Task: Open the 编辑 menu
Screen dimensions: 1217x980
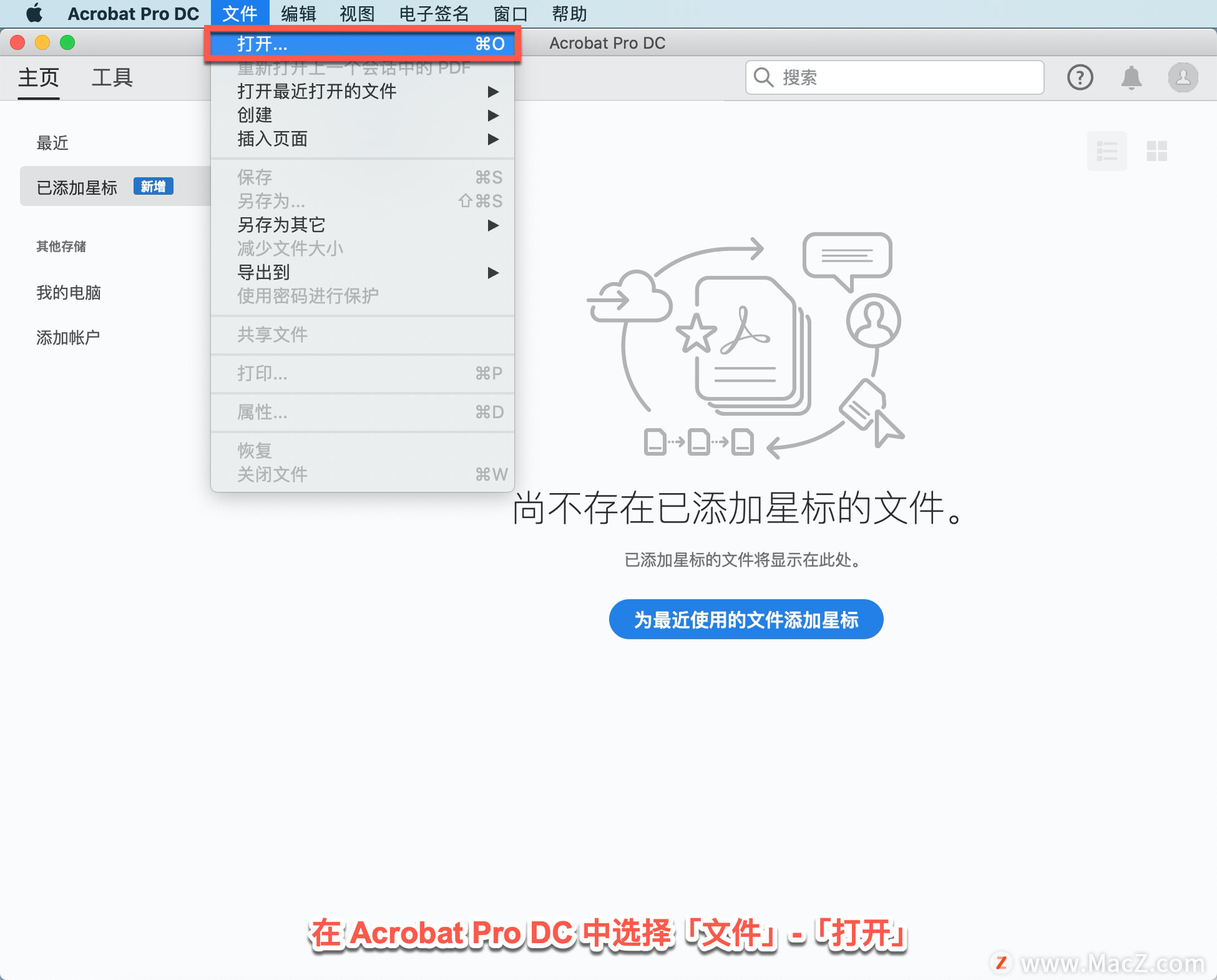Action: point(299,13)
